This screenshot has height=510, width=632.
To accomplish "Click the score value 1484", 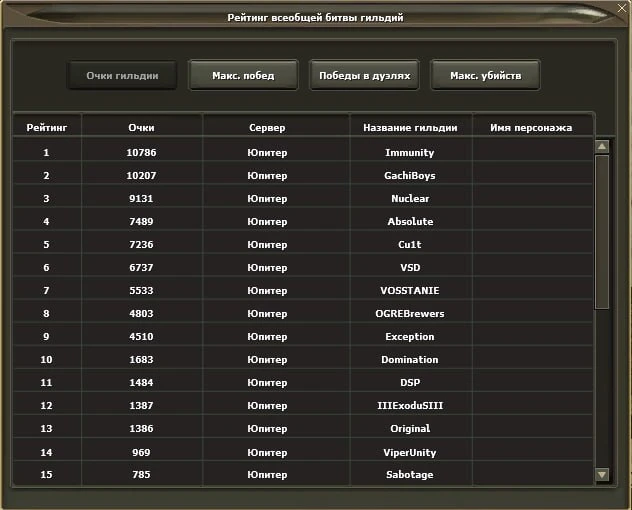I will tap(141, 383).
